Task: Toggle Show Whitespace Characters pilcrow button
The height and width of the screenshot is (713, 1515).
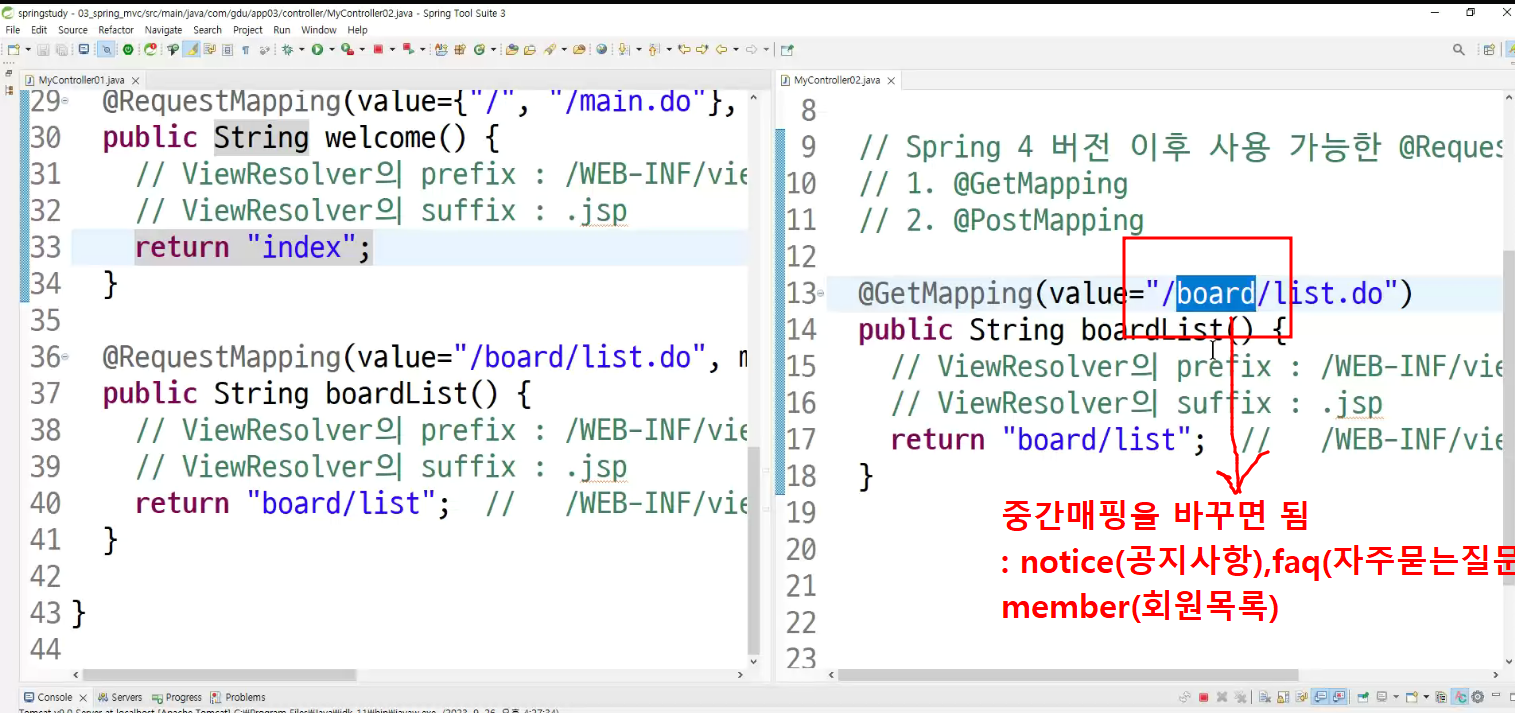Action: click(245, 49)
